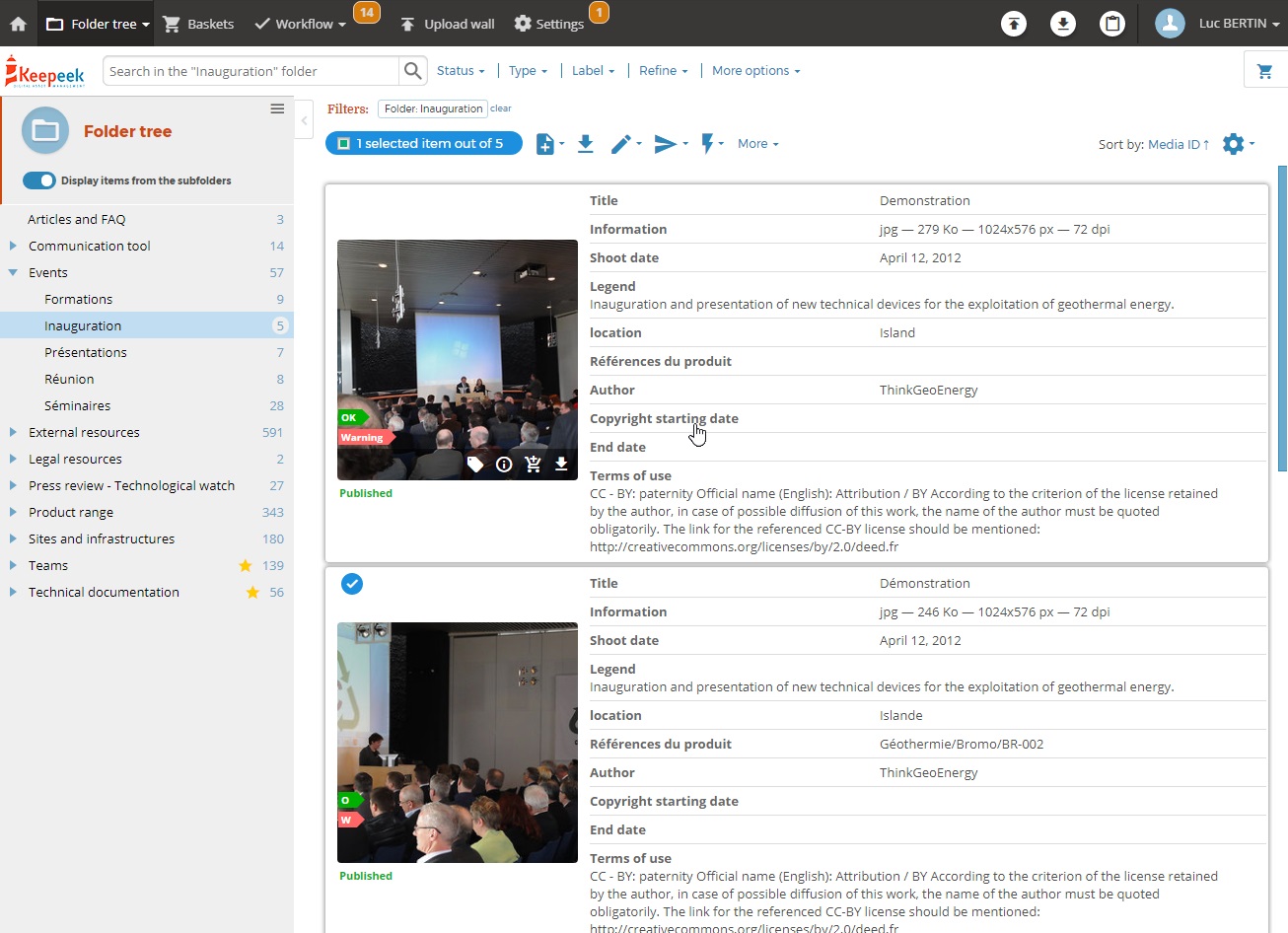Open the clipboard icon in top bar
Image resolution: width=1288 pixels, height=933 pixels.
[1112, 24]
